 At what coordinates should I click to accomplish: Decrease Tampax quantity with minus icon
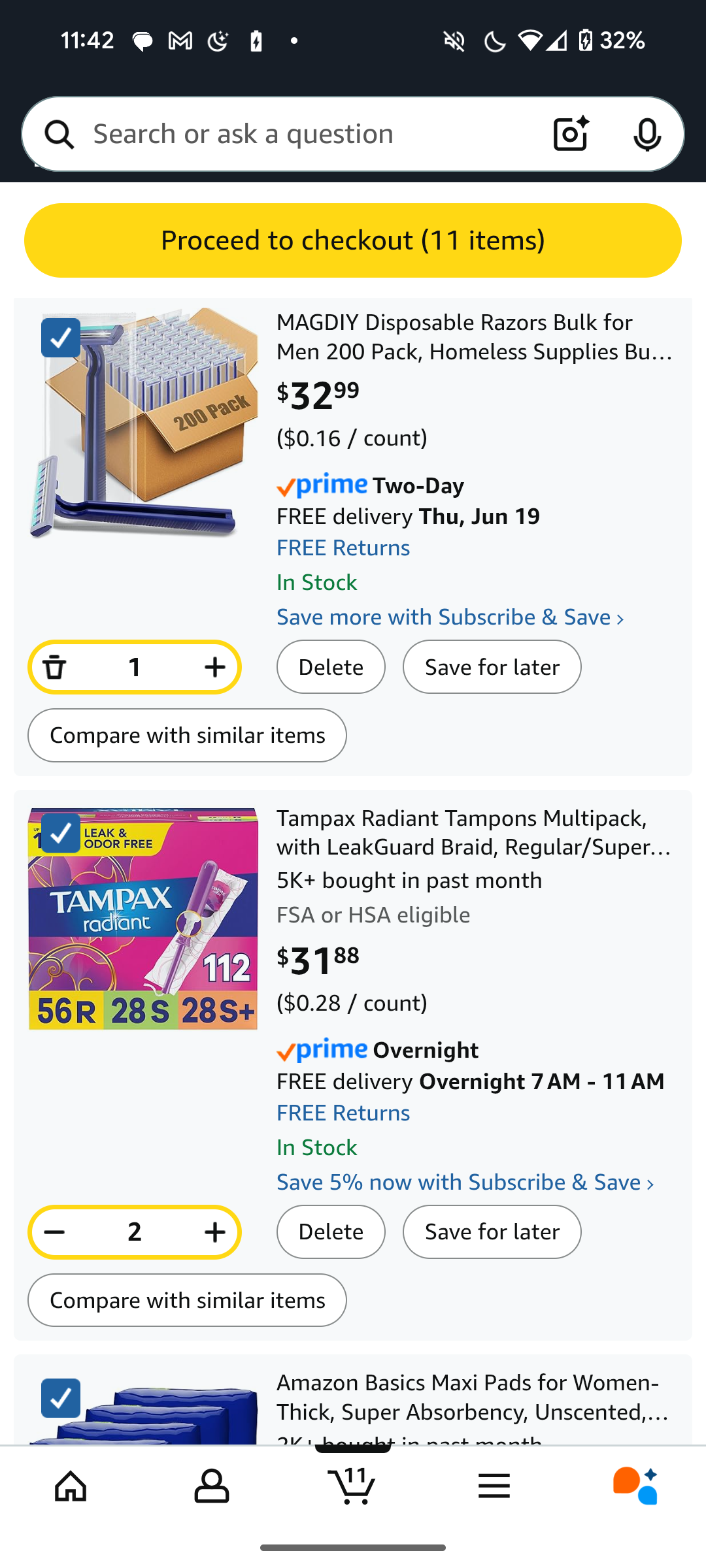click(55, 1232)
